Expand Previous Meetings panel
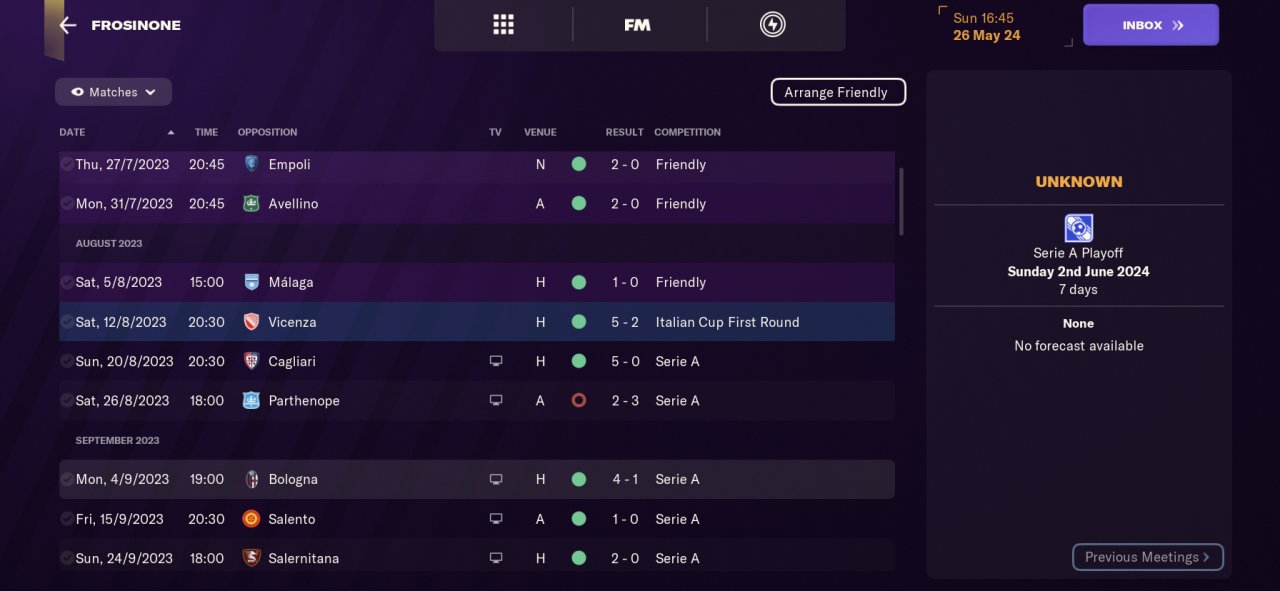Screen dimensions: 1280x591 click(1147, 557)
